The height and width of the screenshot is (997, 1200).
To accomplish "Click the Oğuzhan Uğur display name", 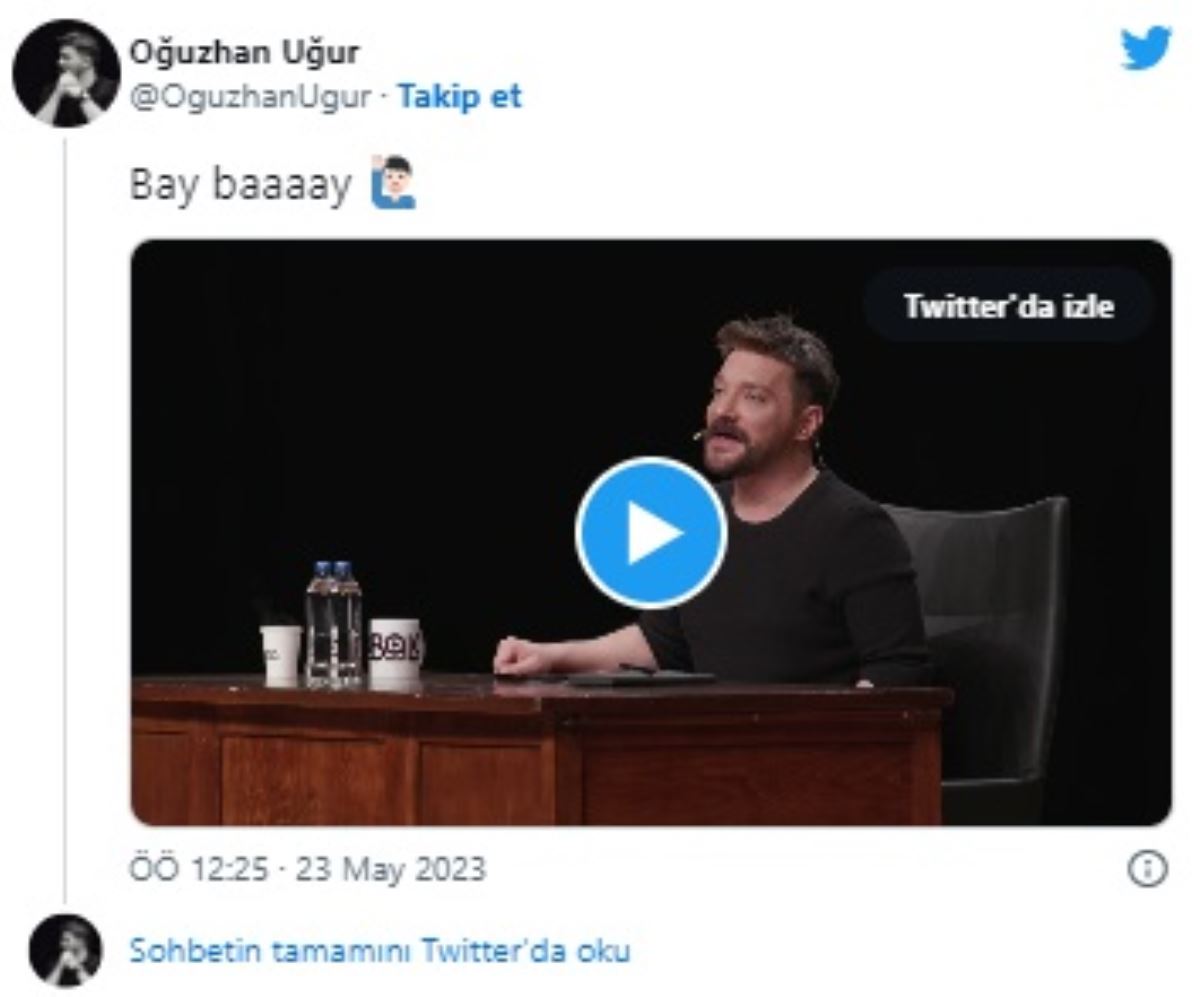I will pyautogui.click(x=244, y=52).
